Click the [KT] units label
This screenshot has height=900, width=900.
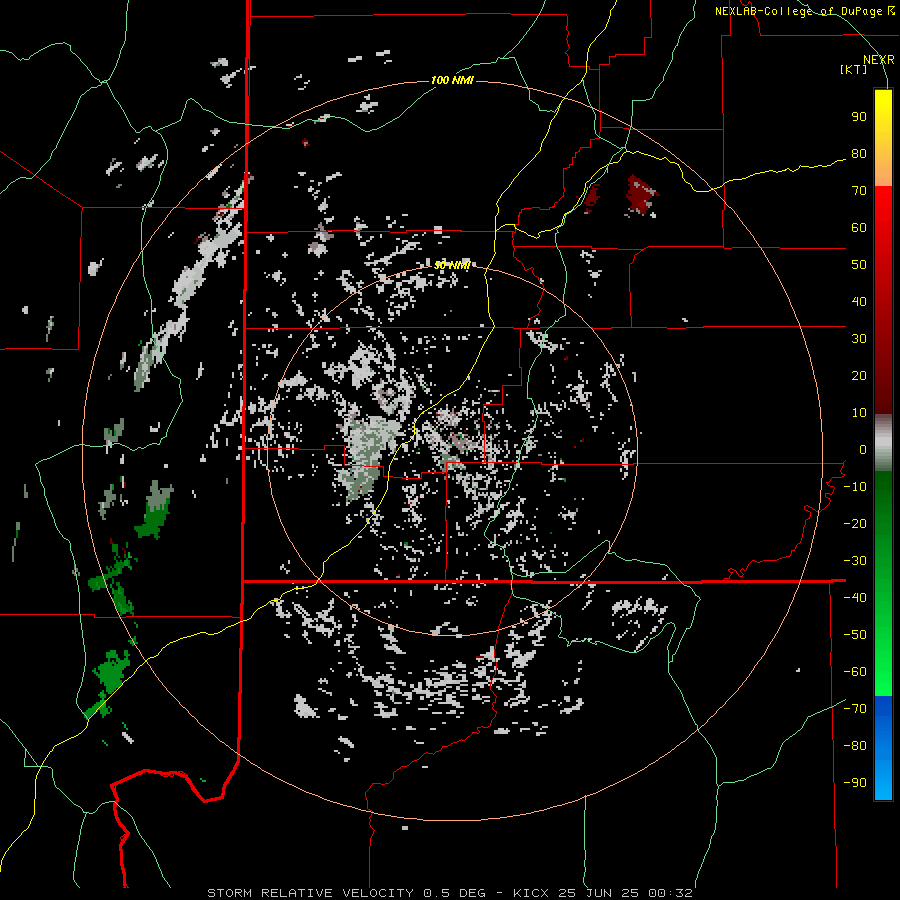coord(853,69)
